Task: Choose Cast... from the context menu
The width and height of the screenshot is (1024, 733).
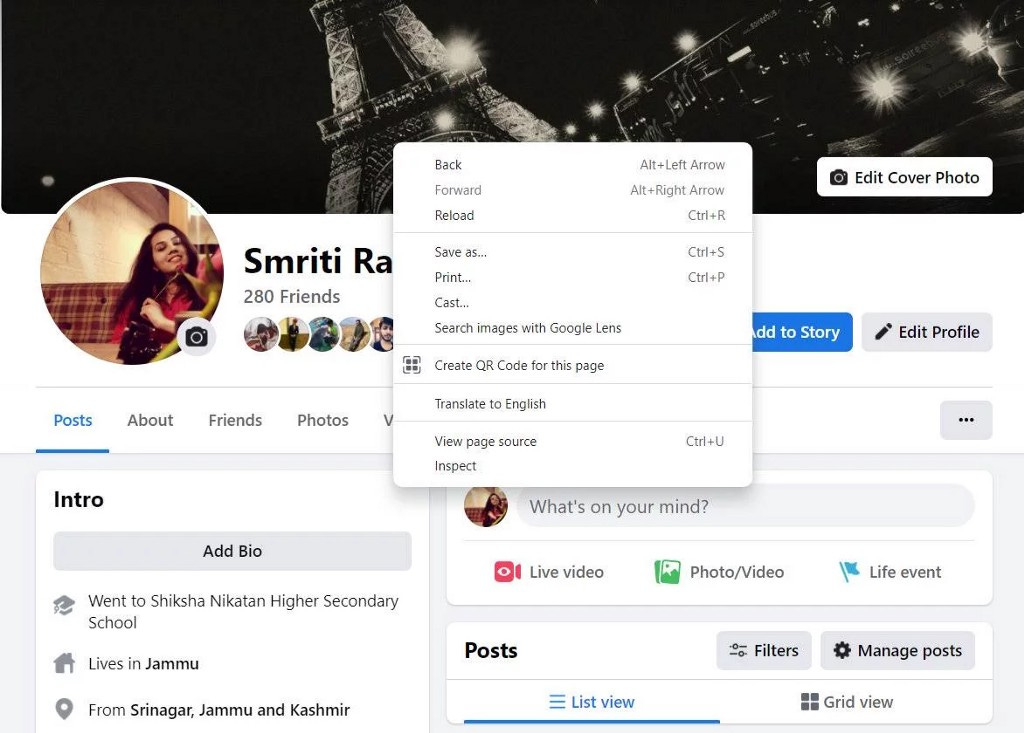Action: 573,302
